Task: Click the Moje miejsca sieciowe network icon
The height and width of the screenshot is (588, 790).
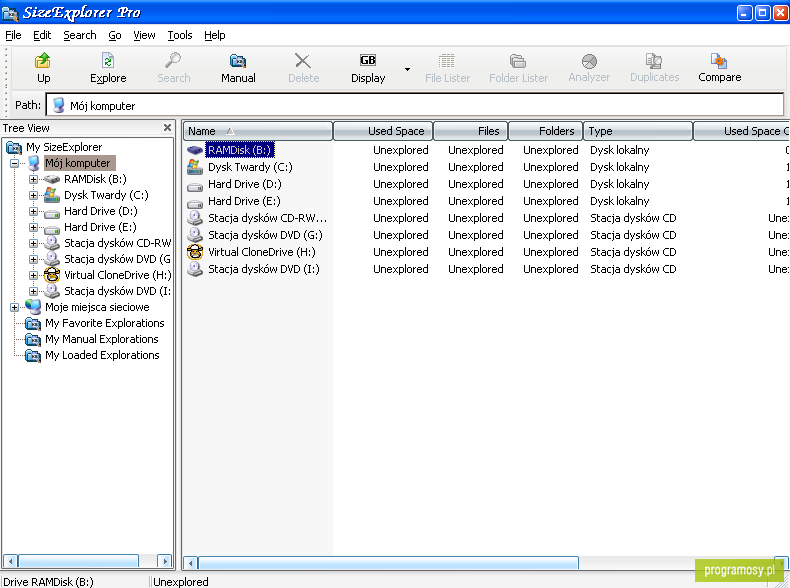Action: click(x=33, y=307)
